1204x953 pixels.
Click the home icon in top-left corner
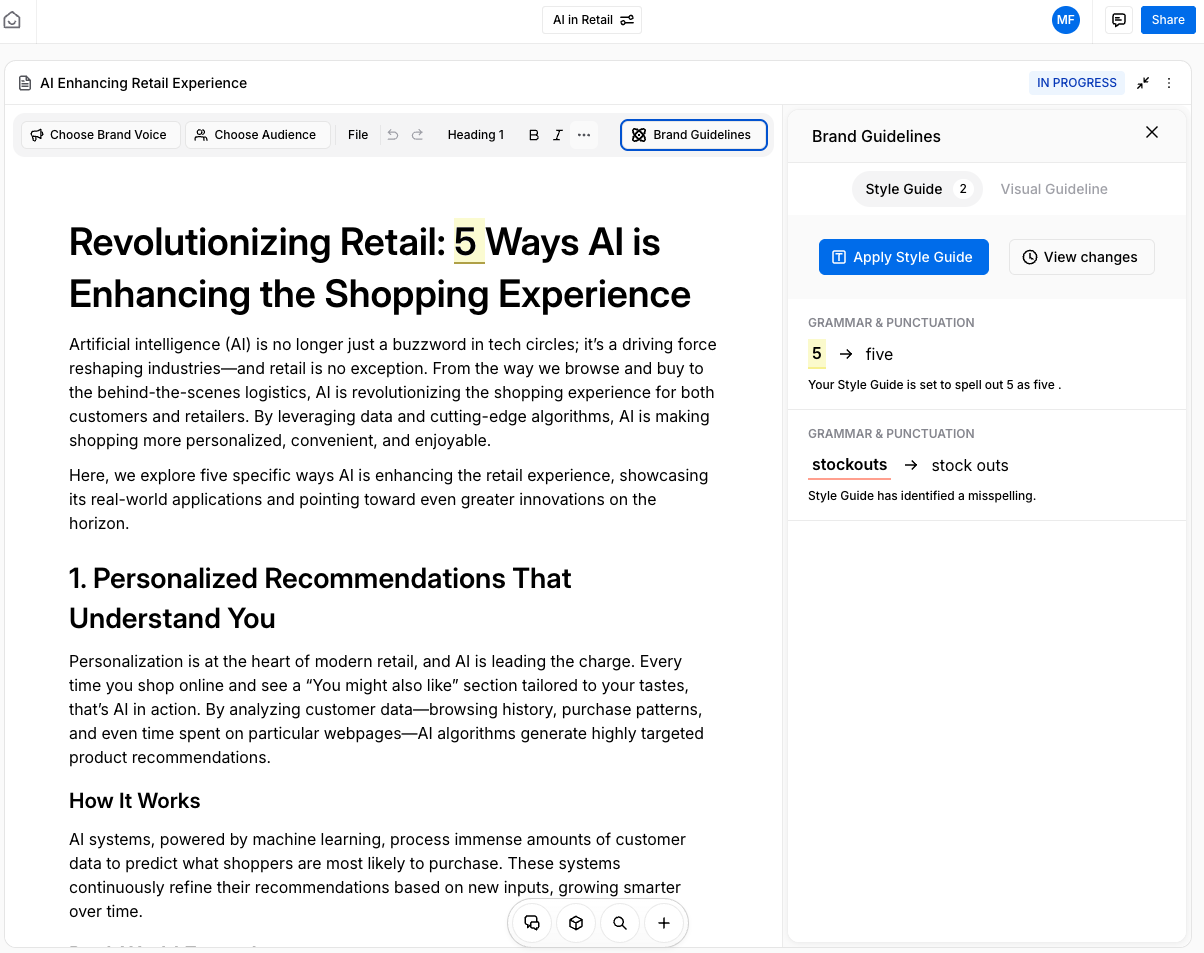click(12, 20)
